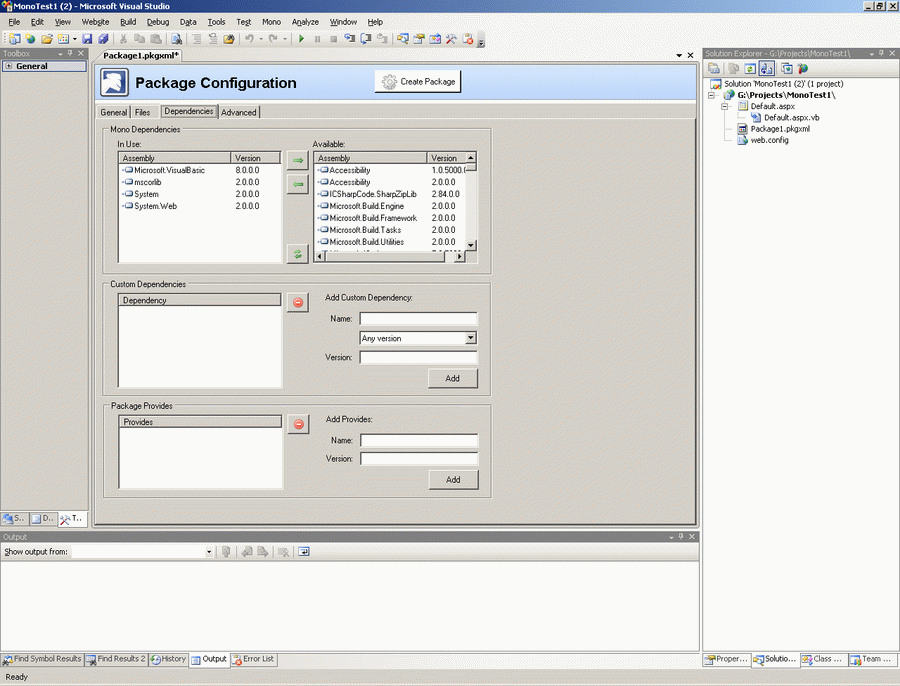
Task: Start debugging with the green play icon
Action: tap(301, 39)
